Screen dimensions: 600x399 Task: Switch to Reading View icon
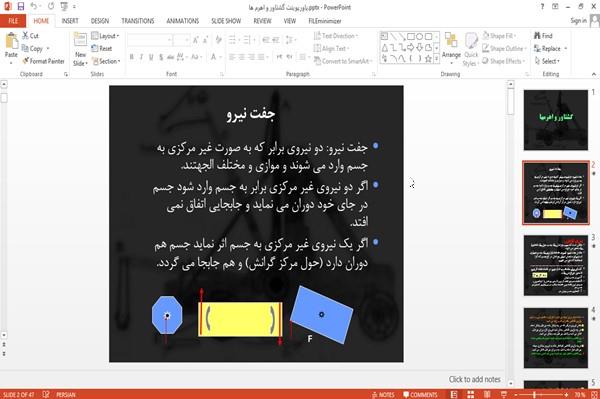pyautogui.click(x=487, y=394)
